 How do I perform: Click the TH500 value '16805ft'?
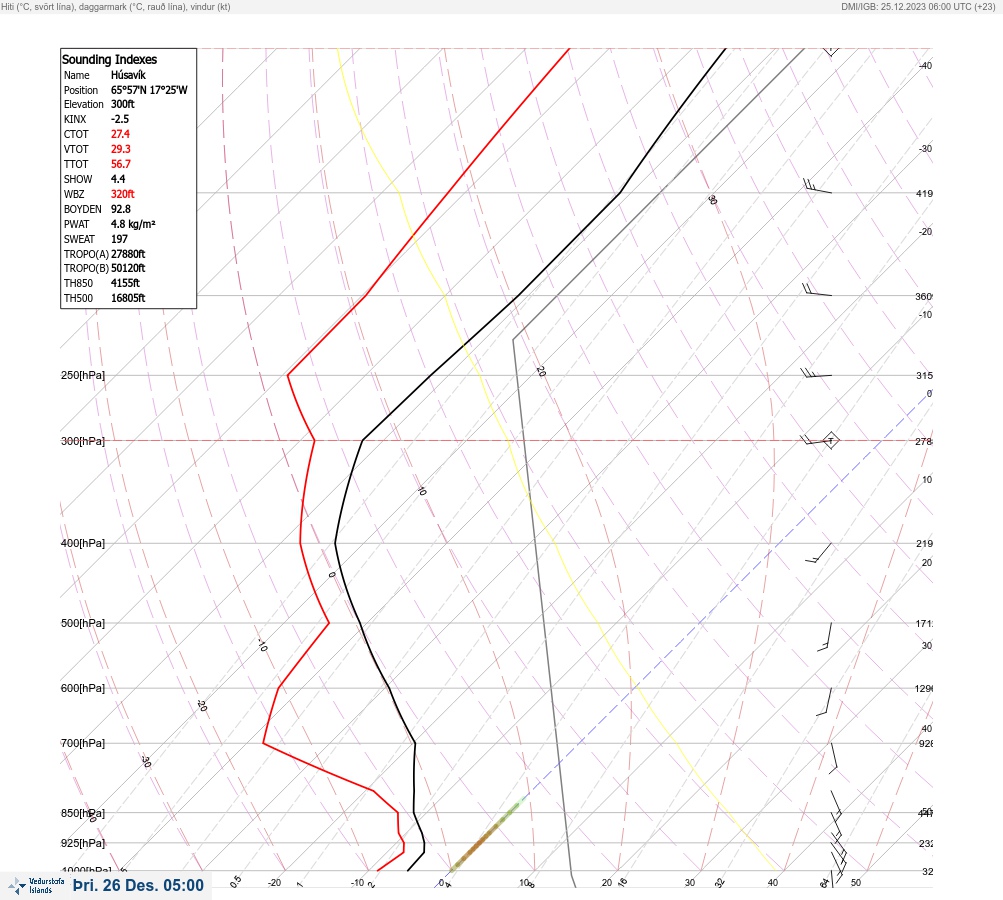(128, 298)
